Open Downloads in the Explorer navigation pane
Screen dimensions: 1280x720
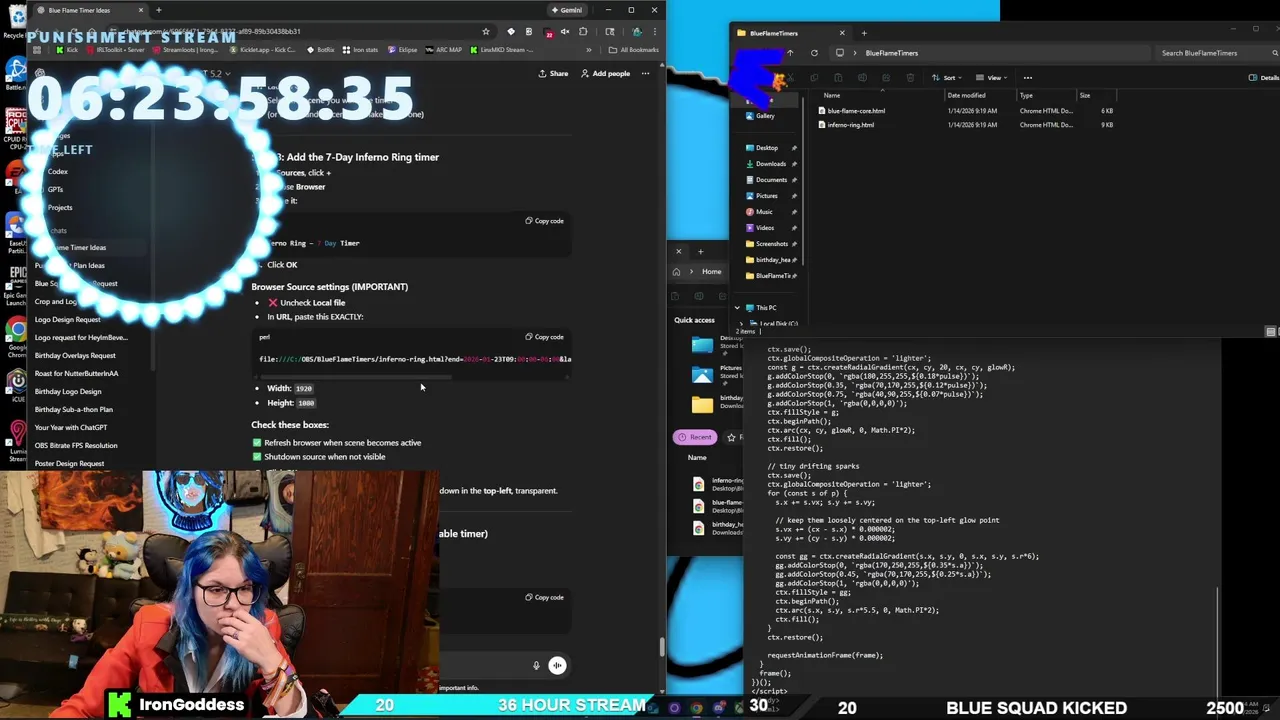point(770,164)
